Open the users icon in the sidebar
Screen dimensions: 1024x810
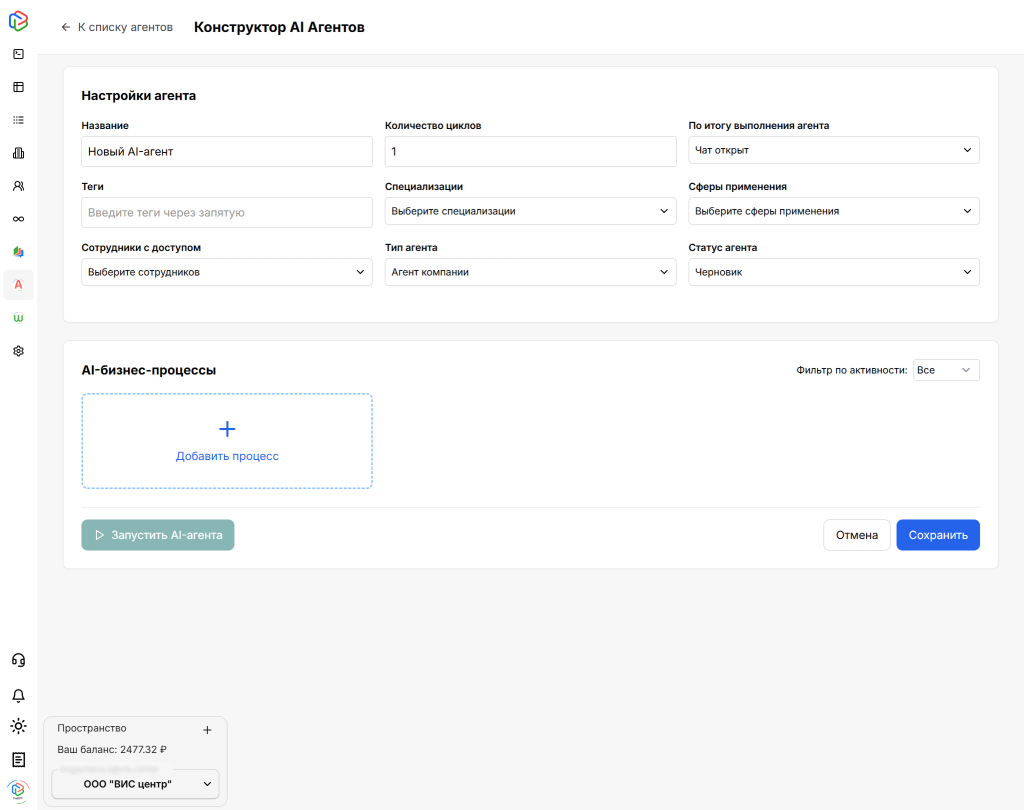(x=18, y=186)
